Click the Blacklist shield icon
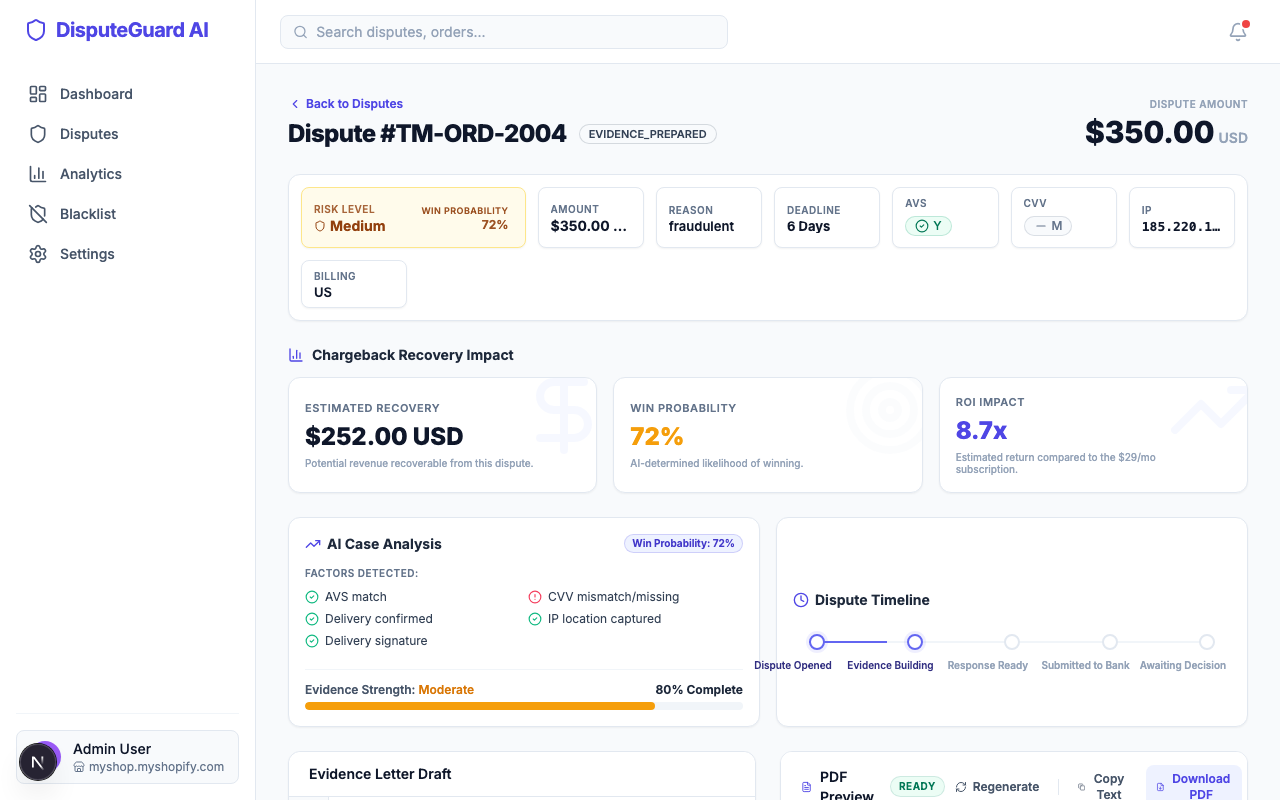 tap(37, 213)
